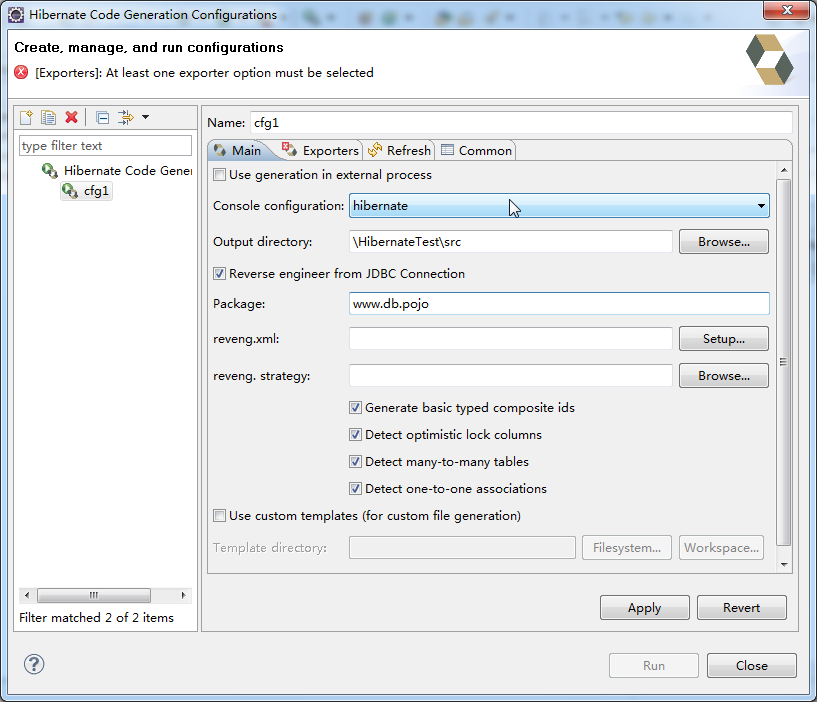Click Setup button for reveng.xml
Viewport: 817px width, 702px height.
click(x=724, y=339)
